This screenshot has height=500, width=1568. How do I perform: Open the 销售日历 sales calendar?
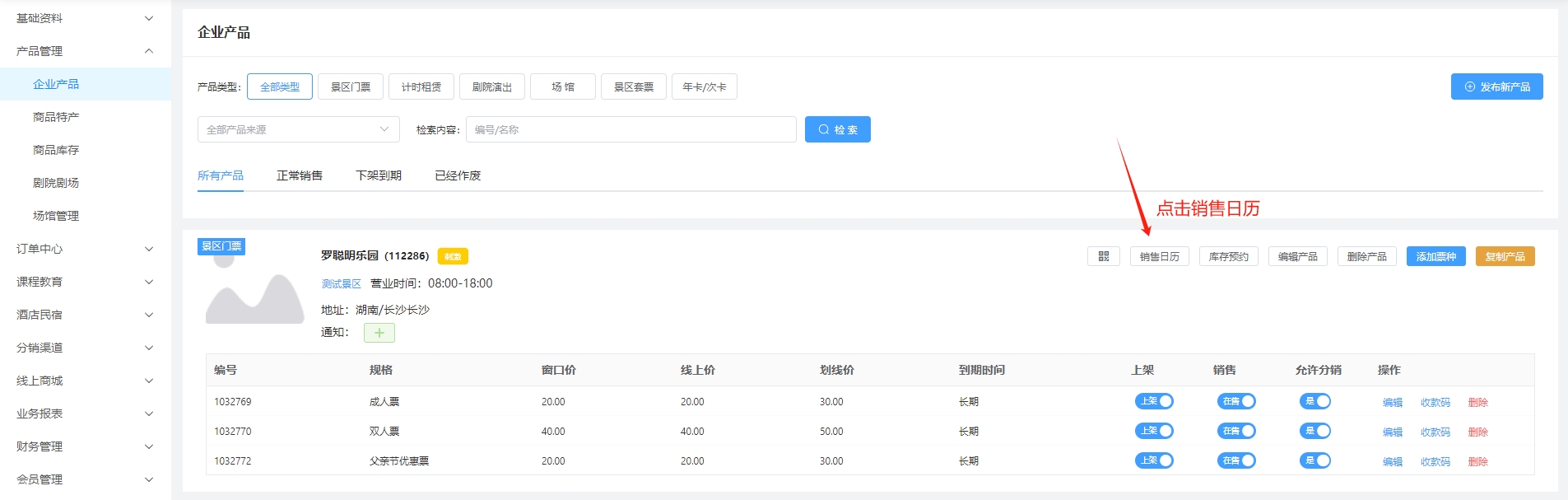(x=1159, y=257)
